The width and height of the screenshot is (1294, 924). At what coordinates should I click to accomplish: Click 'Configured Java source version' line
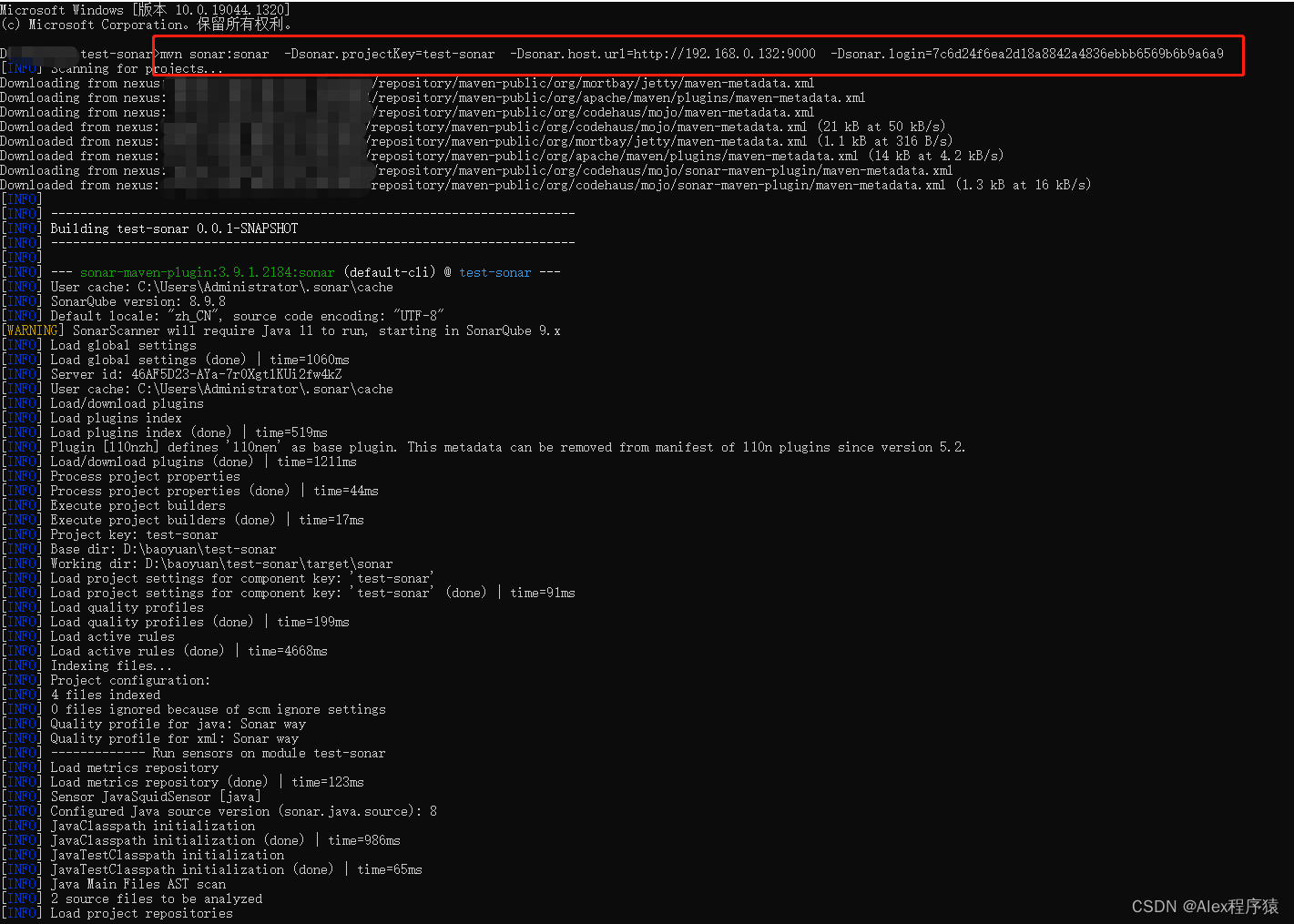tap(219, 811)
